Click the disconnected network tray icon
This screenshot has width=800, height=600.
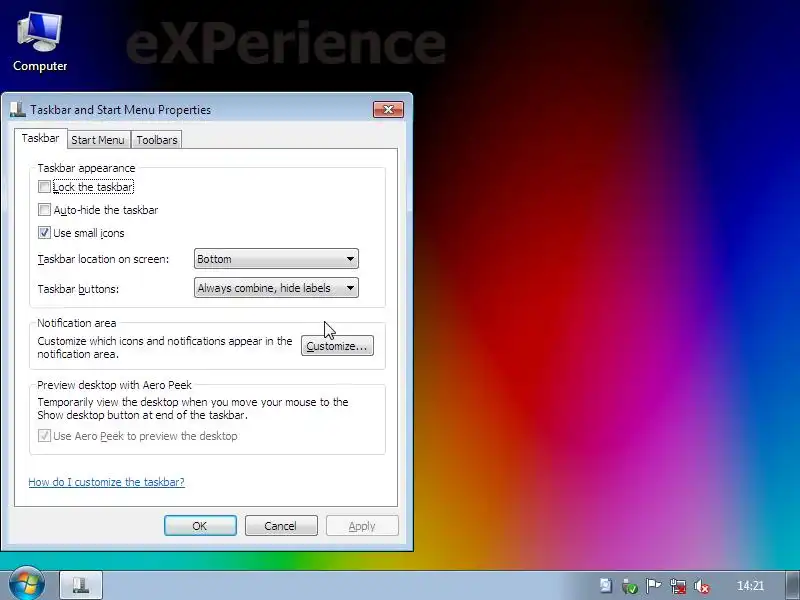[x=678, y=586]
